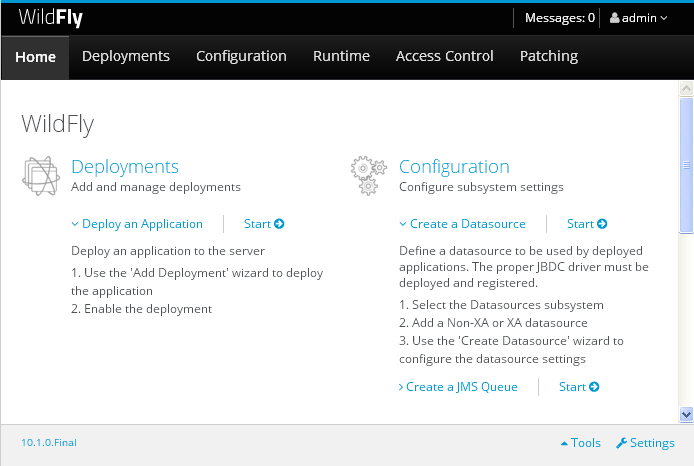
Task: Go to the Runtime tab
Action: point(341,56)
